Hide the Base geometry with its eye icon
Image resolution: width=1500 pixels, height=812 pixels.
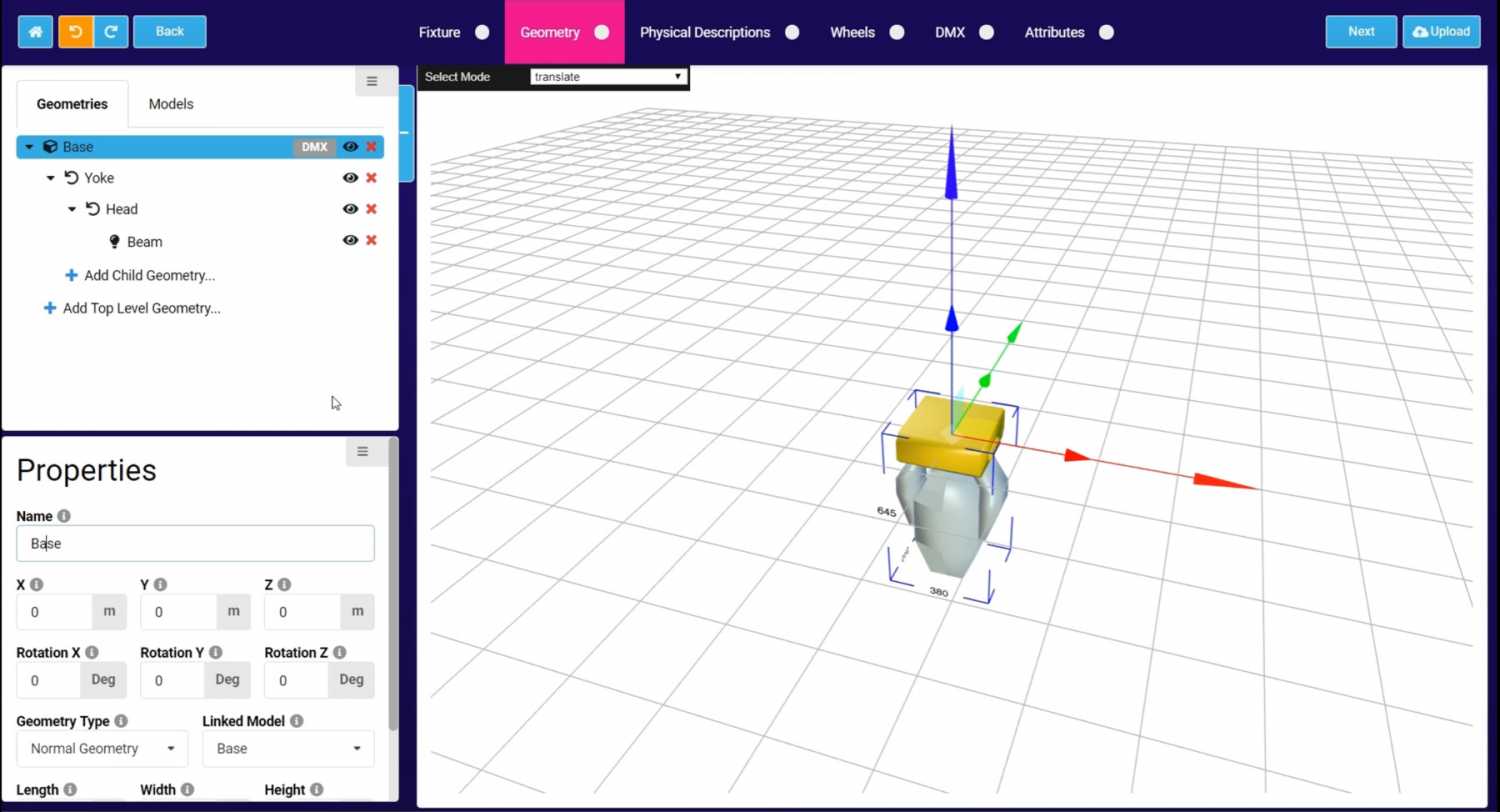click(x=350, y=146)
